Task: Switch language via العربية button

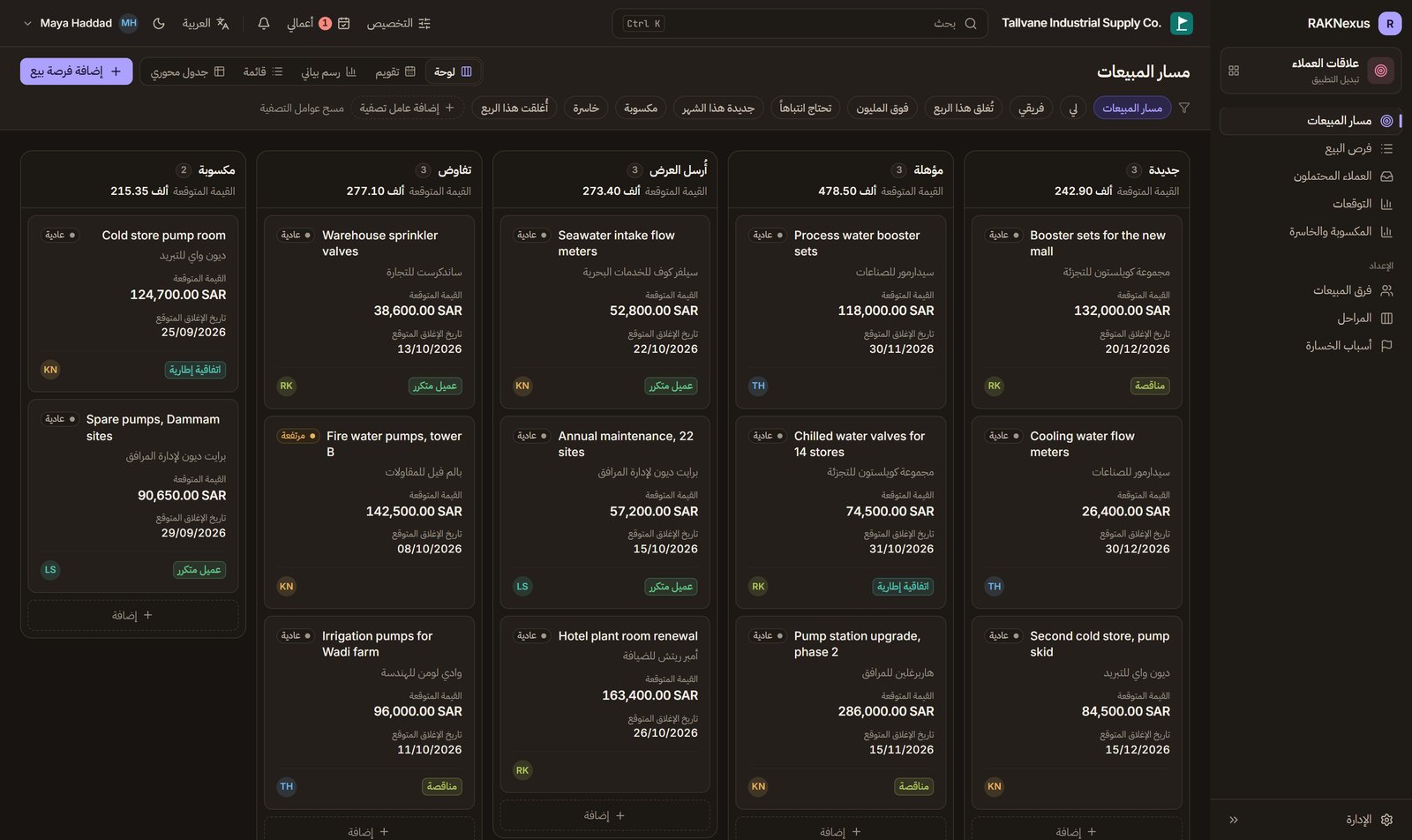Action: coord(206,24)
